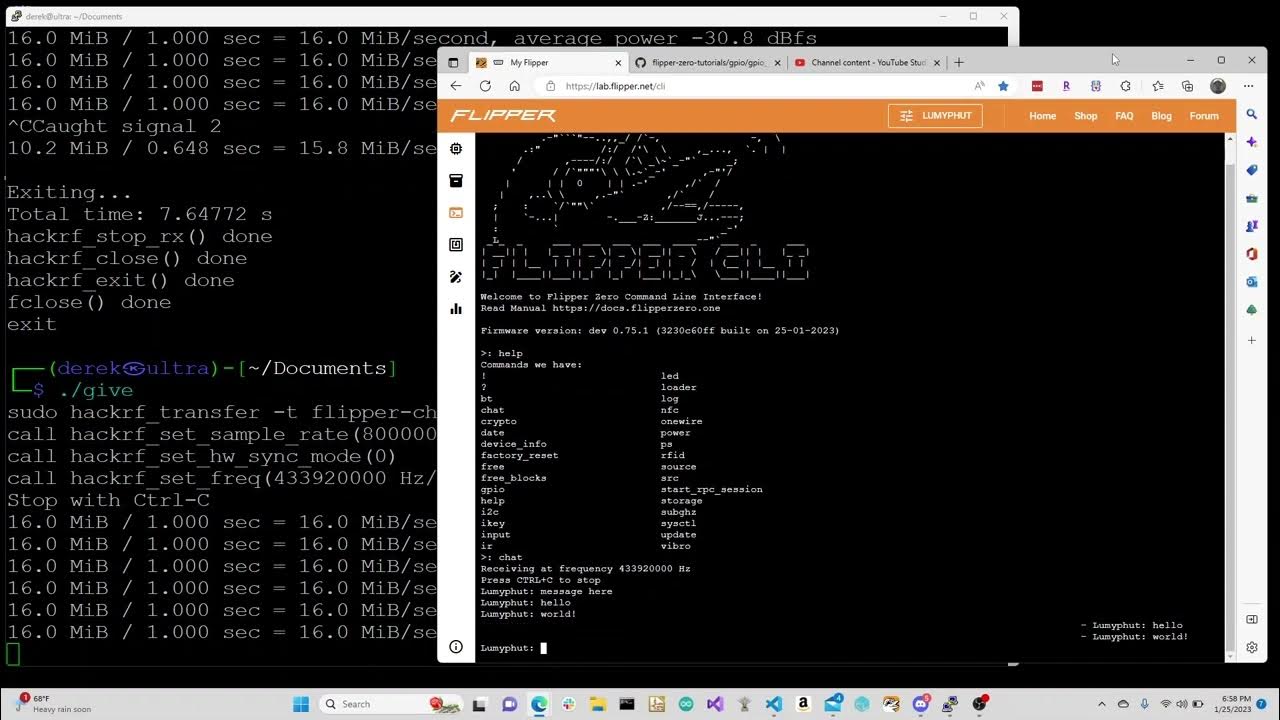Open the Office icon in Edge sidebar

point(1251,254)
